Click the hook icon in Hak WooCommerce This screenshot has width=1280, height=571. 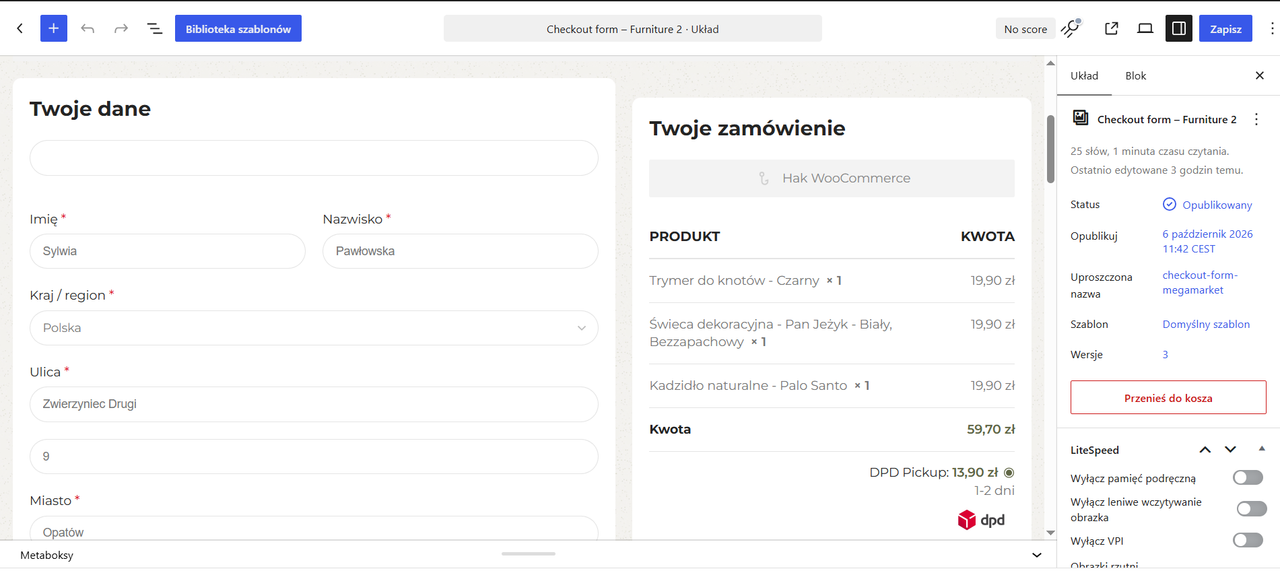coord(763,178)
